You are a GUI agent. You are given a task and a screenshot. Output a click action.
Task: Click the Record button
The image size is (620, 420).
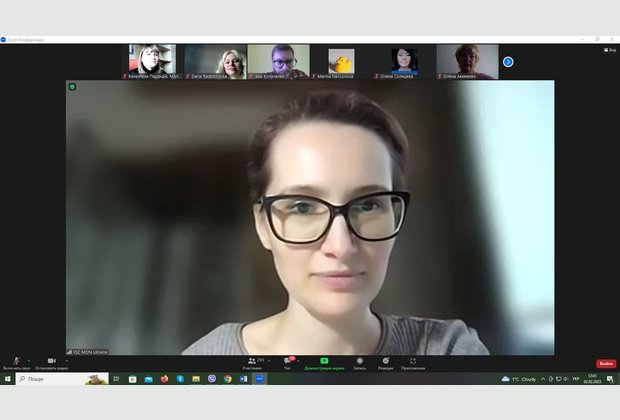click(x=360, y=363)
